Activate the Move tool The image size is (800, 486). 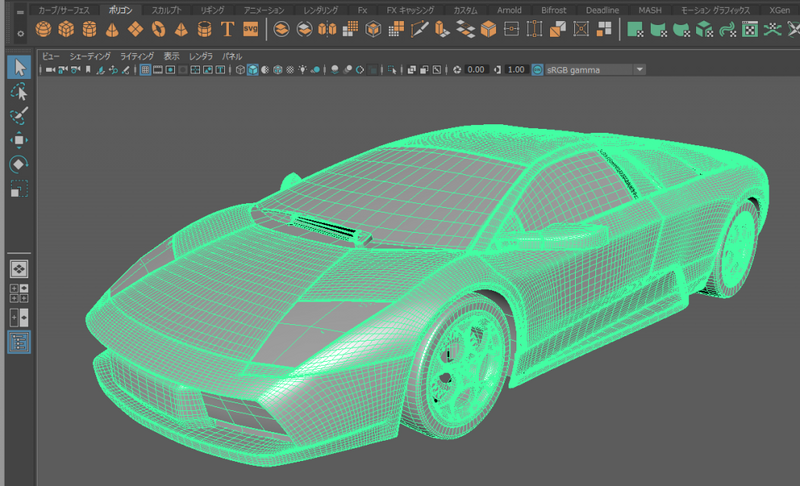(x=19, y=140)
